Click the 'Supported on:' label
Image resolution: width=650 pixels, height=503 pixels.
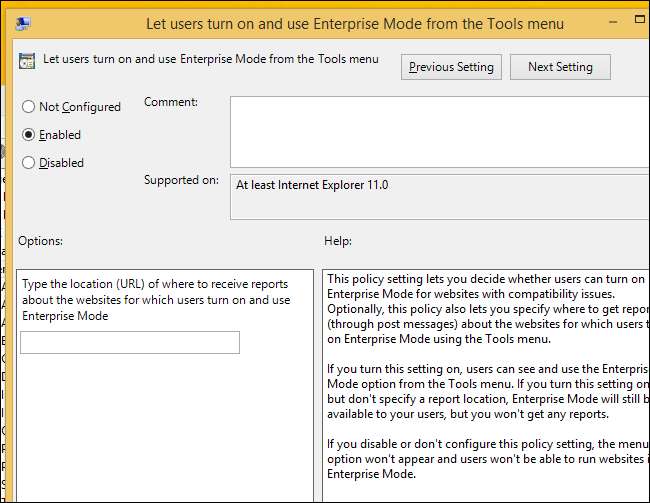point(181,181)
